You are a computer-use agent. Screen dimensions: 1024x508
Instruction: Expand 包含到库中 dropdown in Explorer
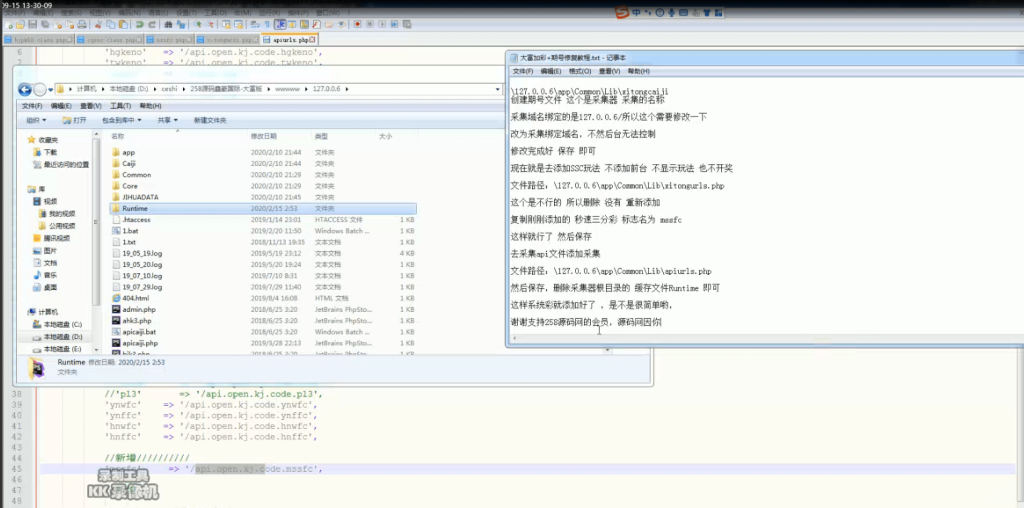point(121,120)
